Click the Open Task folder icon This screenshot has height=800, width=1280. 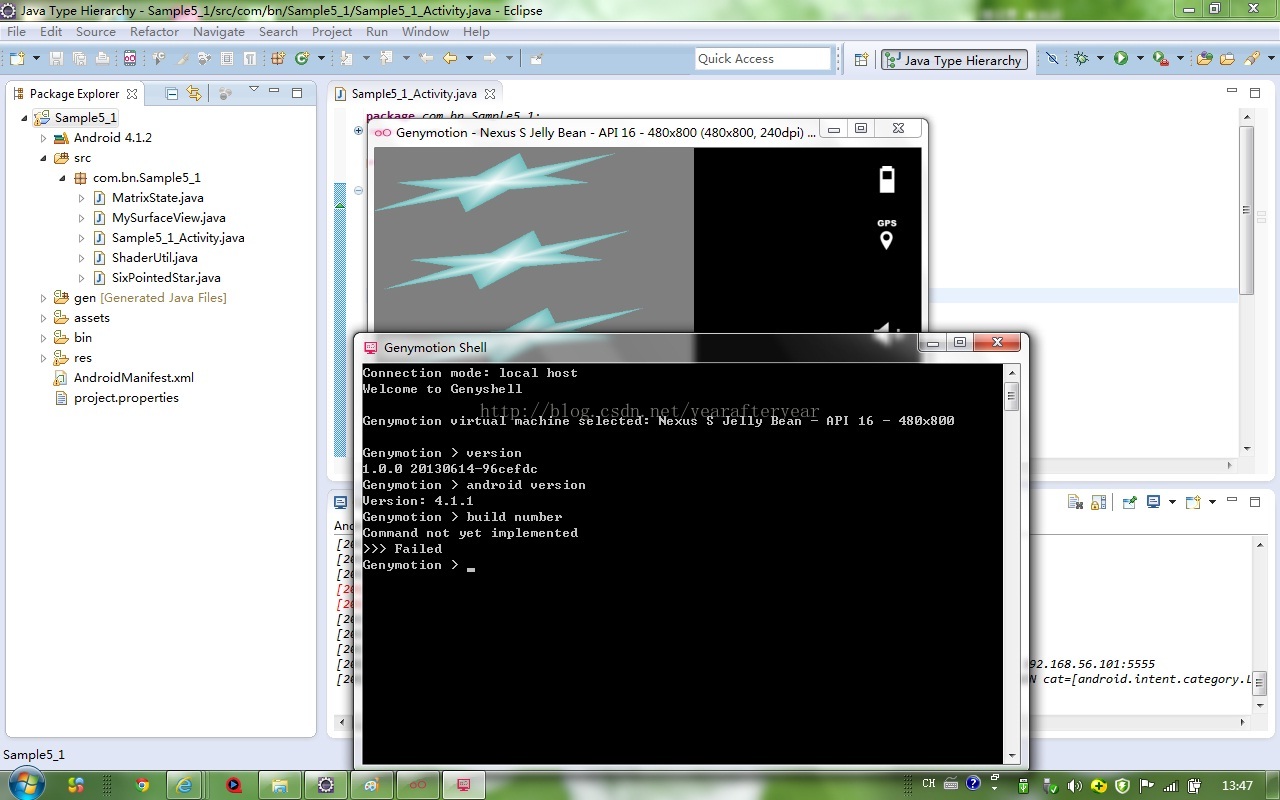coord(1227,59)
